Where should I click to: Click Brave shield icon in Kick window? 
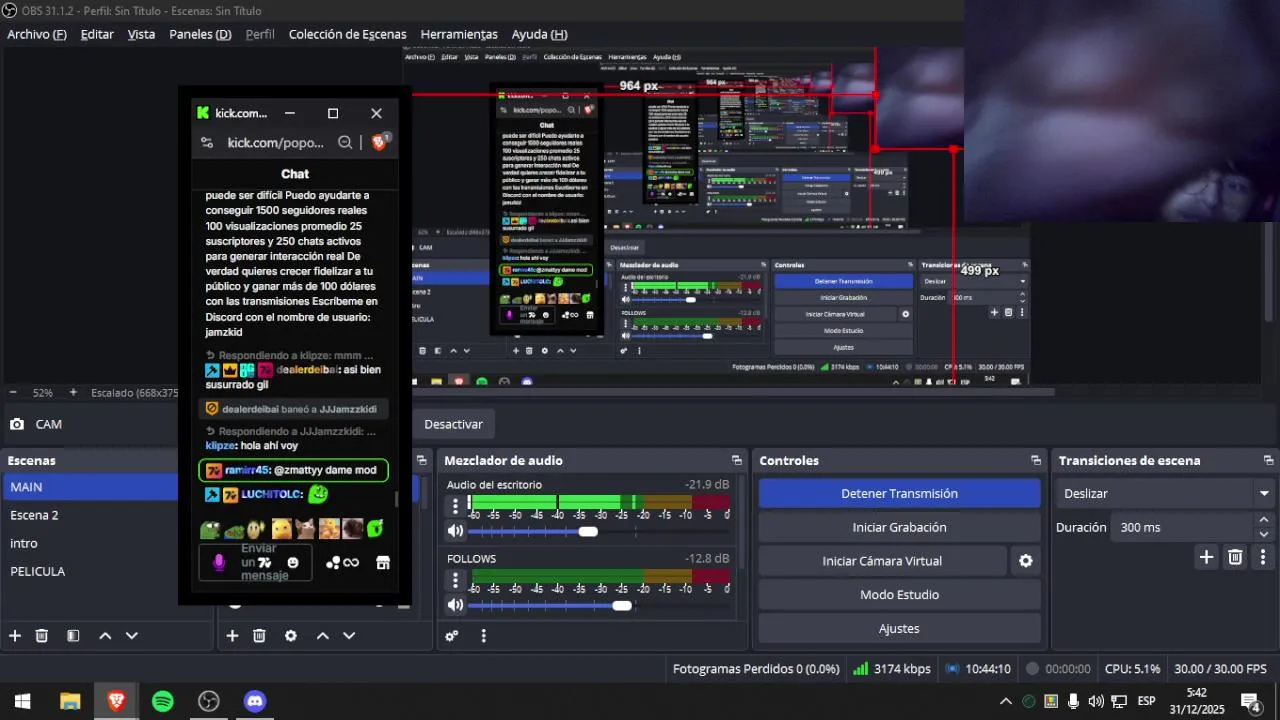tap(379, 142)
